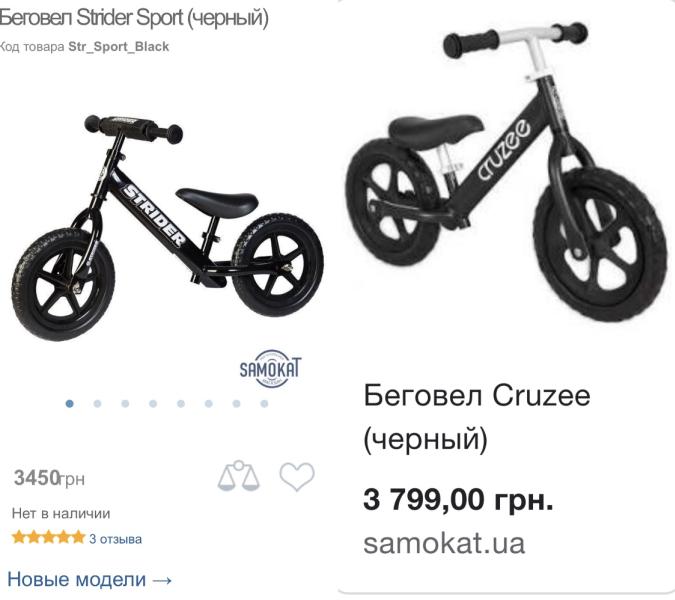Show the fourth carousel slide dot
The height and width of the screenshot is (600, 675).
[x=153, y=404]
